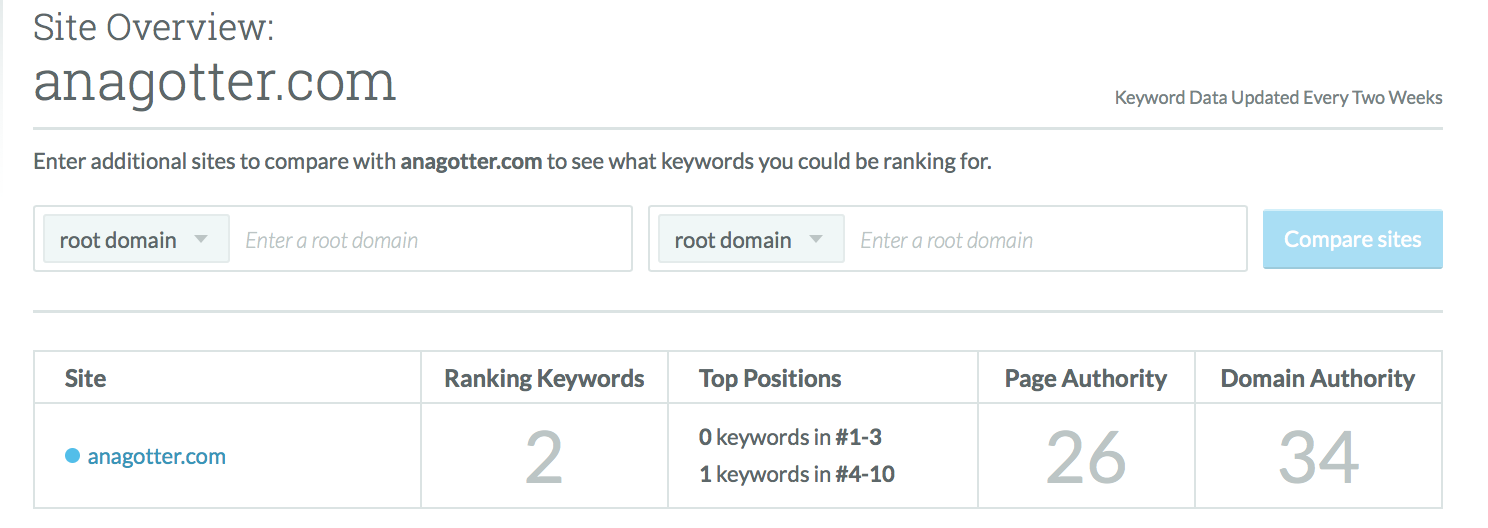Select the Page Authority column header
The width and height of the screenshot is (1488, 528).
point(1085,379)
